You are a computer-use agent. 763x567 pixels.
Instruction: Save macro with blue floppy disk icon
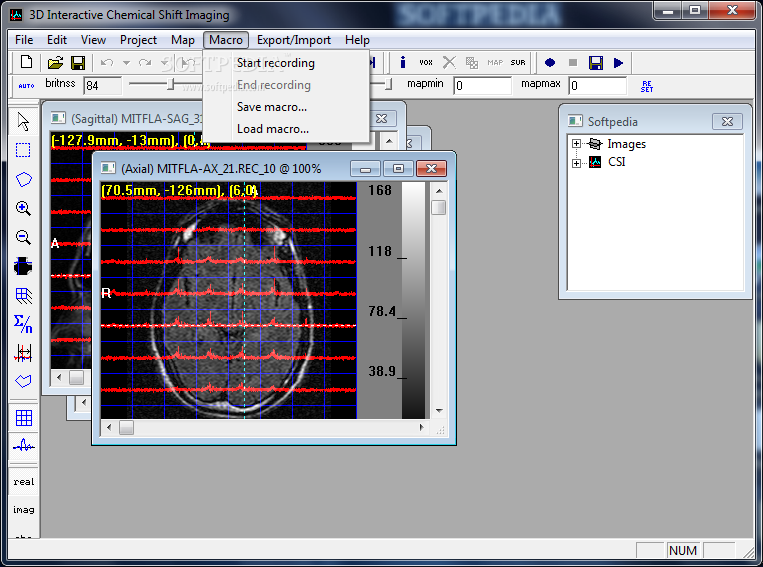click(x=596, y=62)
